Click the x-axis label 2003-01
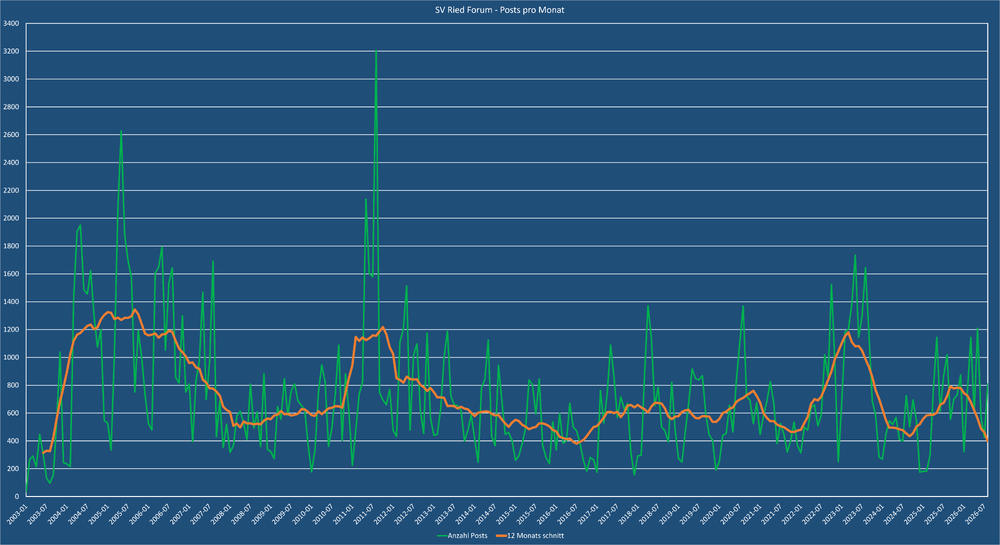 [x=17, y=514]
